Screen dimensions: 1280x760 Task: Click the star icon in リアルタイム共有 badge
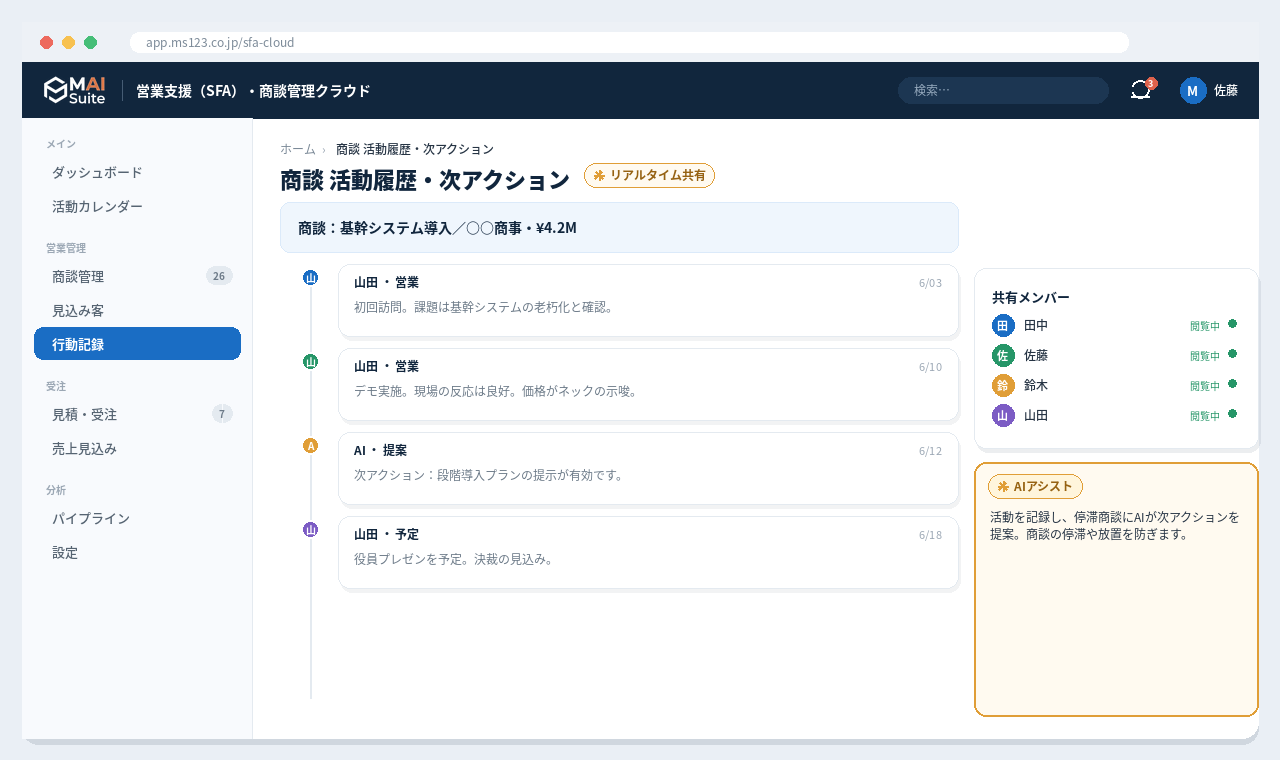[x=599, y=175]
